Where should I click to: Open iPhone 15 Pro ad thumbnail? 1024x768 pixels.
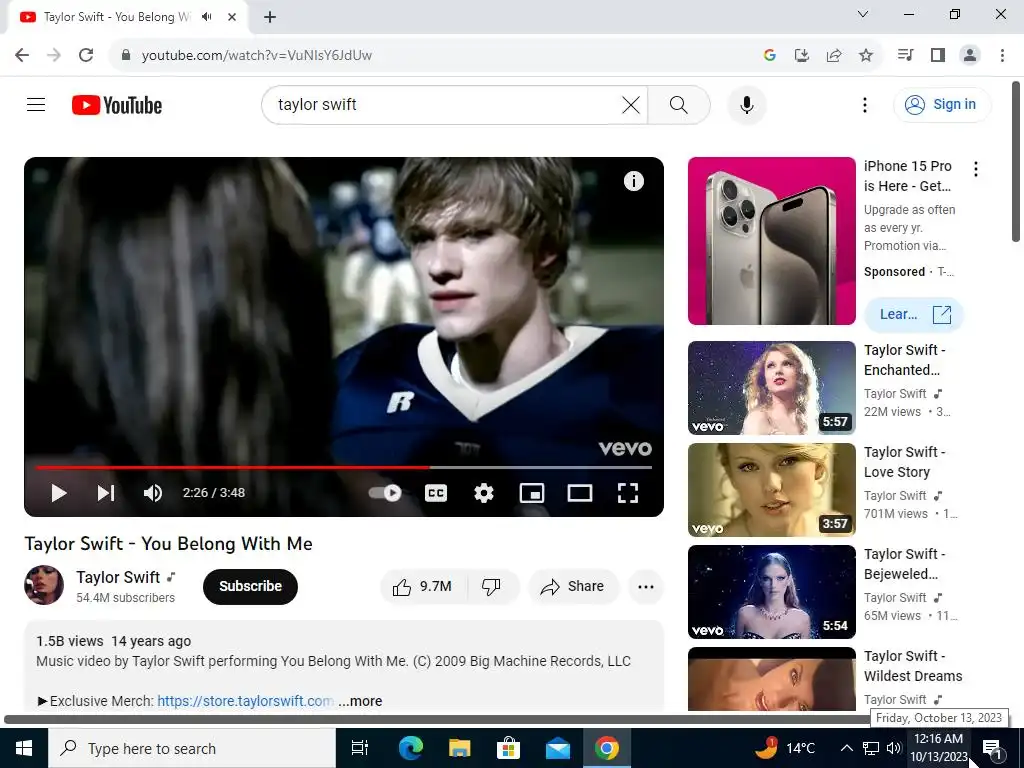pos(771,241)
